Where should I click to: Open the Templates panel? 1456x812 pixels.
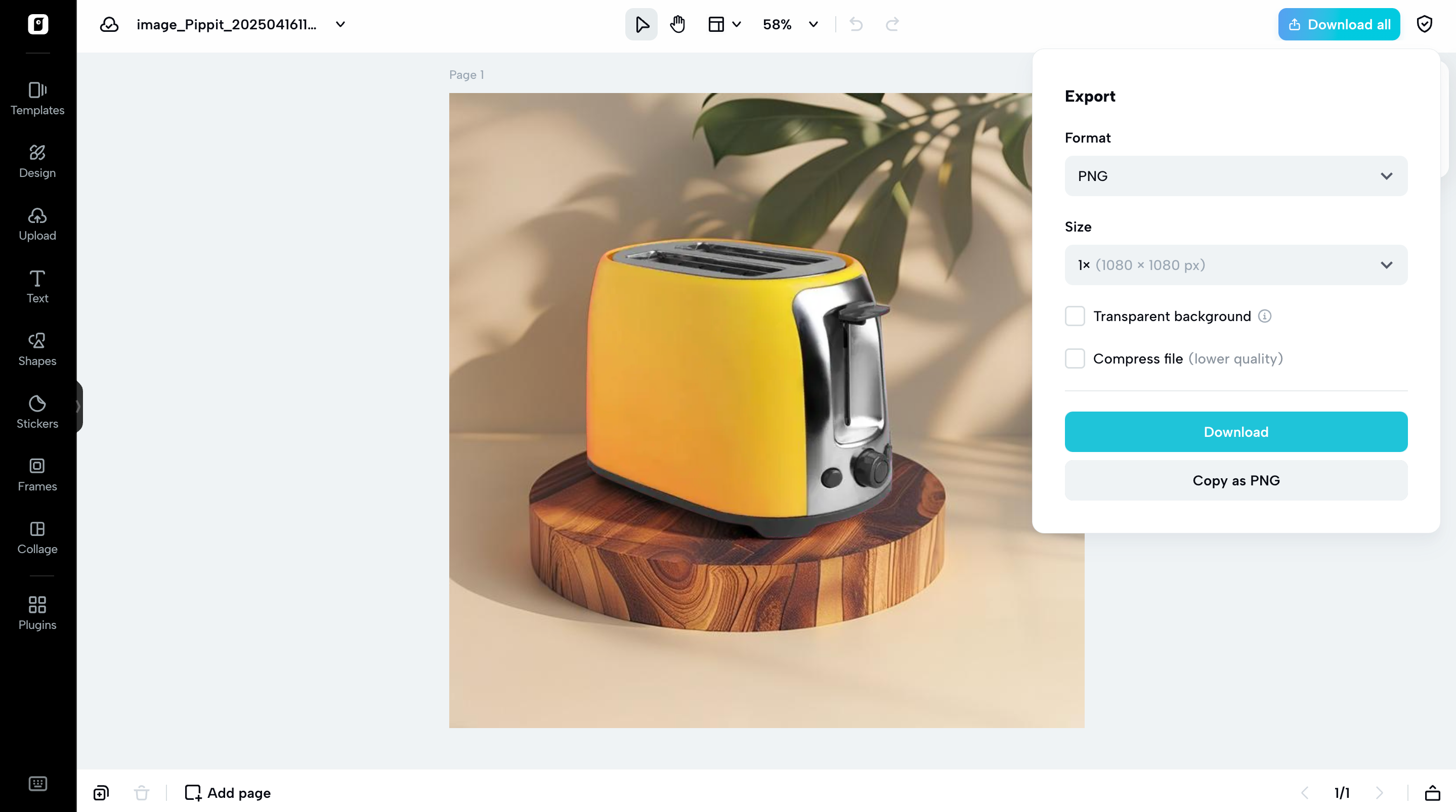[37, 99]
